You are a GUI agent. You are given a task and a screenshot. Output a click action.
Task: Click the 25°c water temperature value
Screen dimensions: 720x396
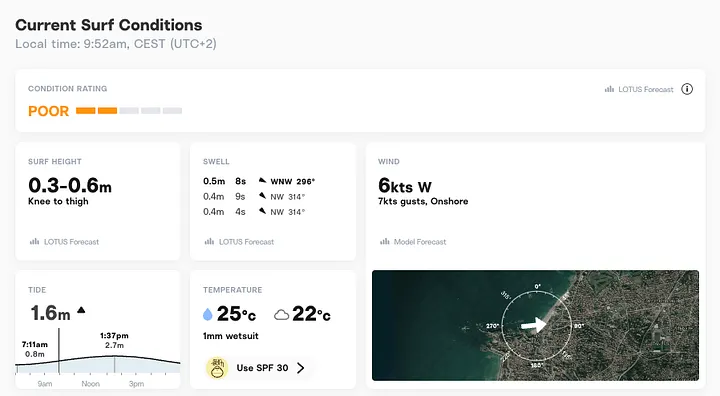point(236,314)
